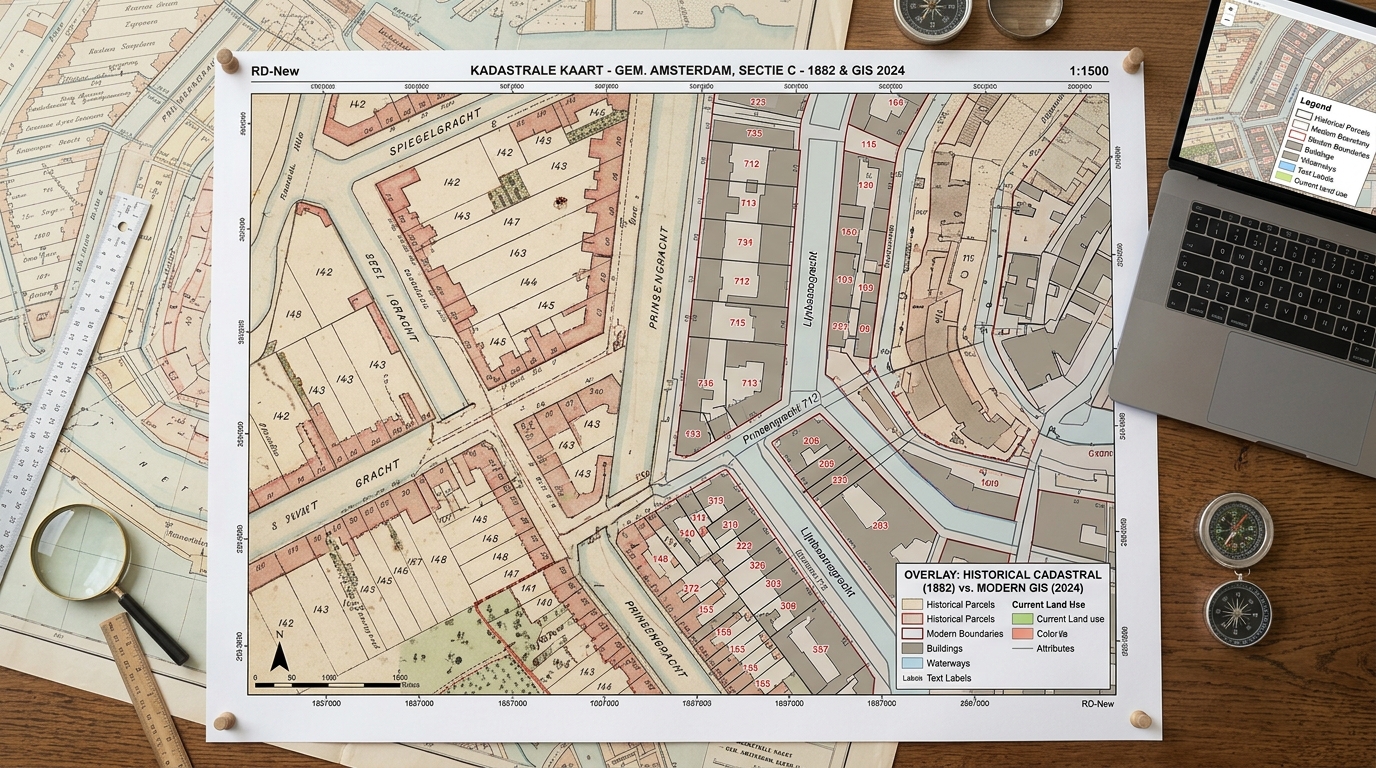Select the grey Buildings legend swatch
Screen dimensions: 1376x768
coord(912,648)
